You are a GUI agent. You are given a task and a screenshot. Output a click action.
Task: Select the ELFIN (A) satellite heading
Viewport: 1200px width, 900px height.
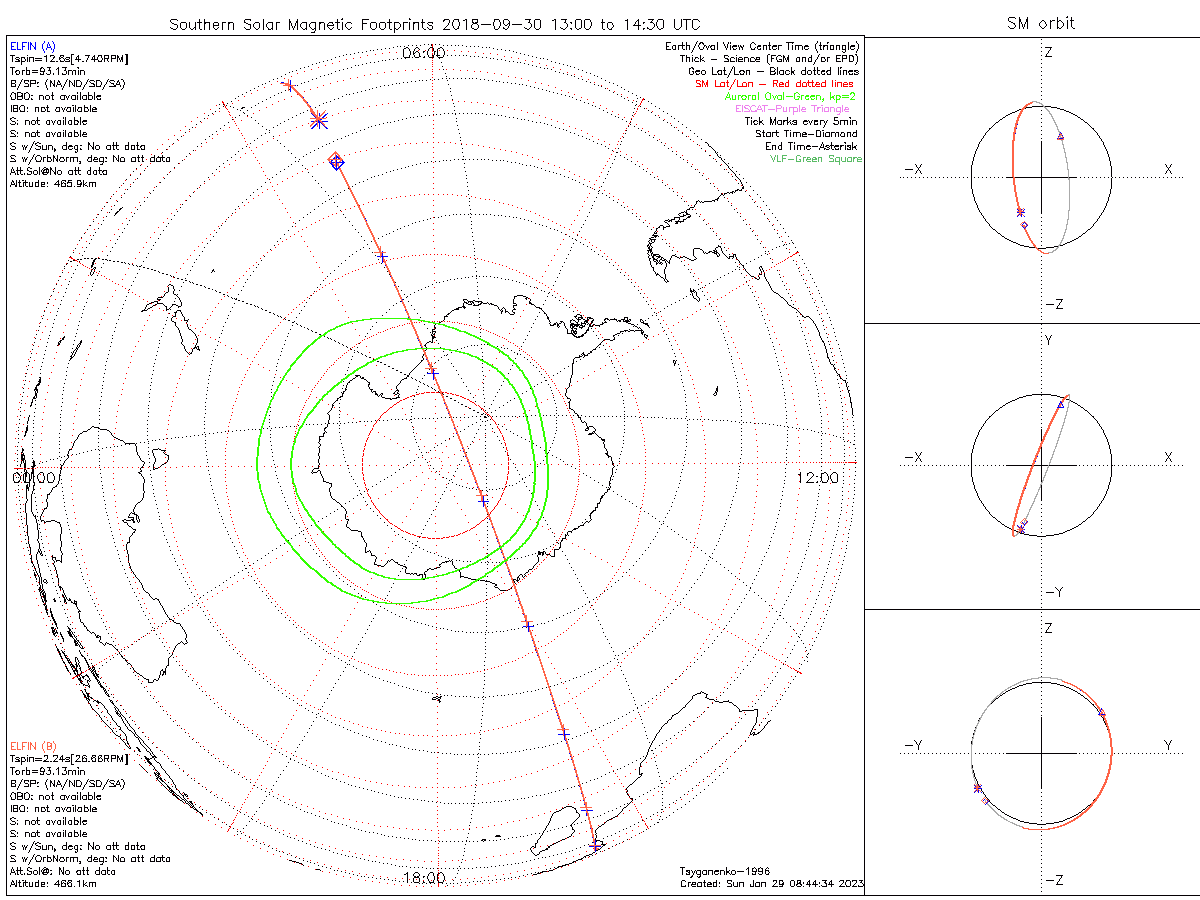(34, 47)
